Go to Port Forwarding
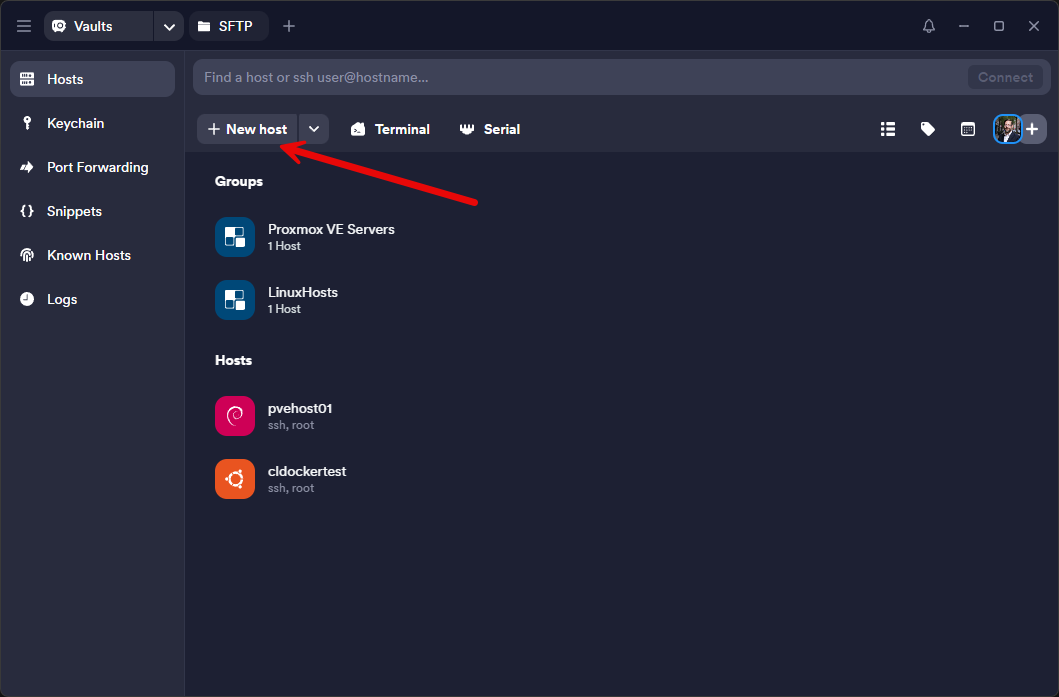The height and width of the screenshot is (697, 1059). pos(93,167)
